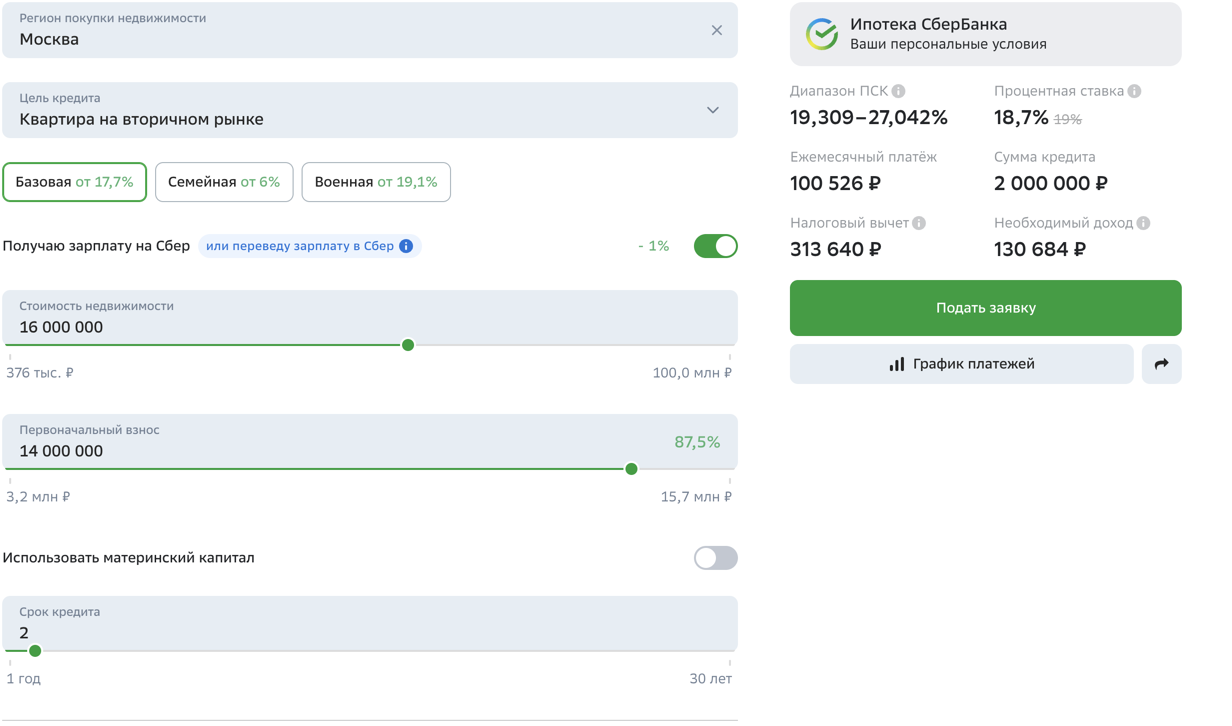Click the SberBank logo icon
Screen dimensions: 1232x726
(822, 34)
